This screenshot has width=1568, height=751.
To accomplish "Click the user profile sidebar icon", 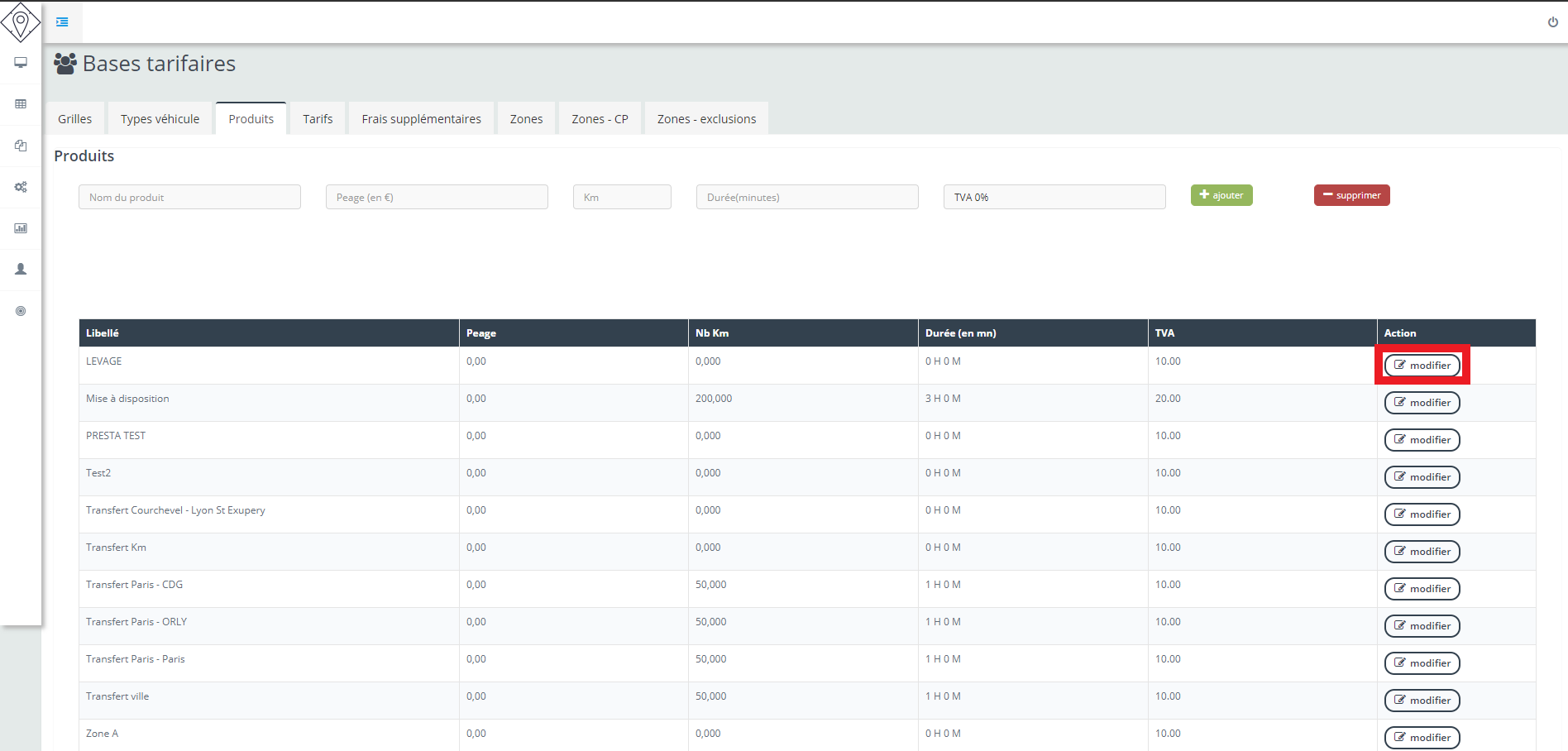I will point(21,270).
